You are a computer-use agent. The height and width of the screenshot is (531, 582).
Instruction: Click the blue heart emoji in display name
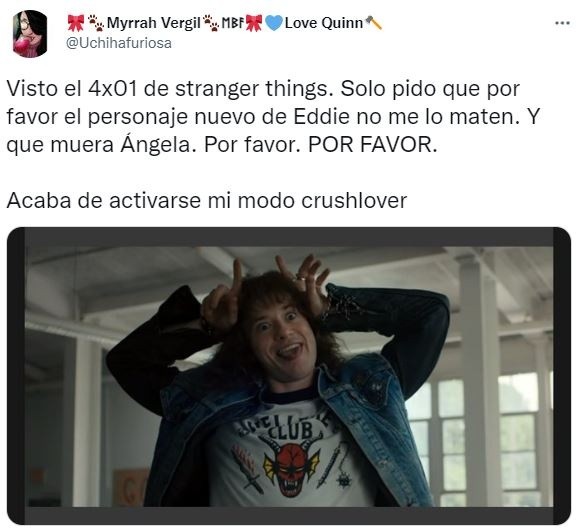coord(274,23)
